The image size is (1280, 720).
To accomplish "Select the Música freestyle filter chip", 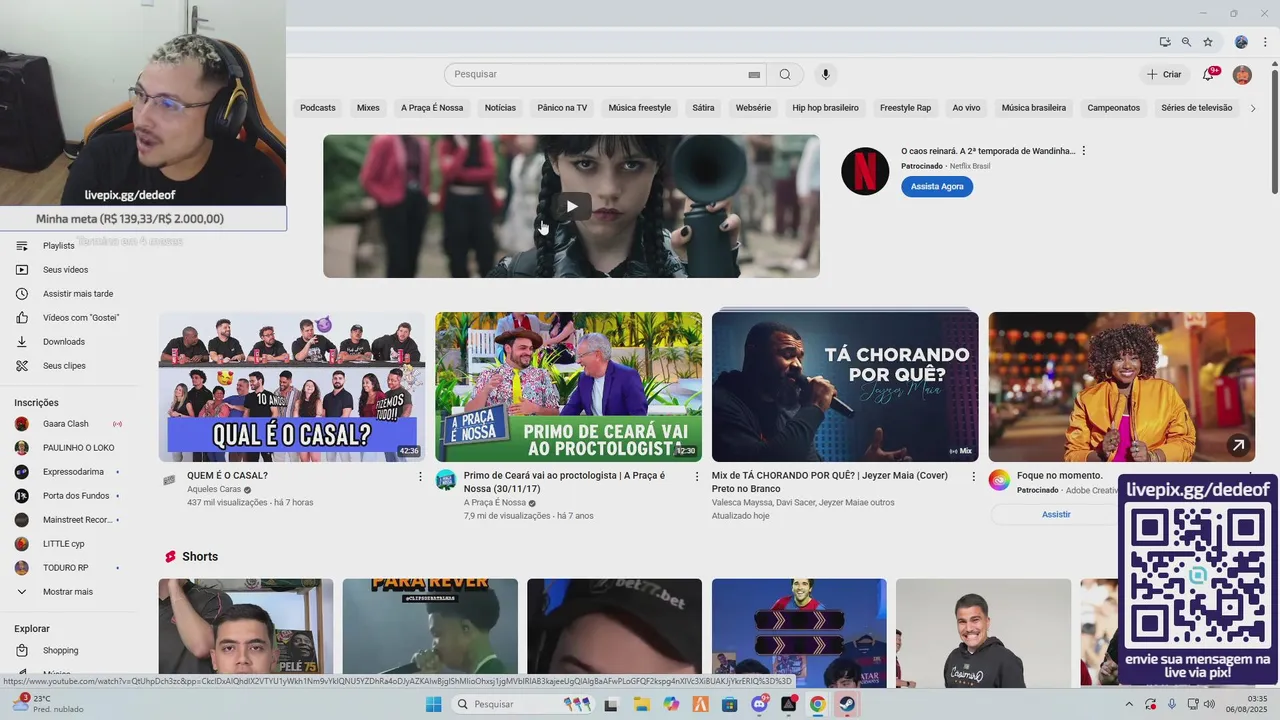I will 640,108.
